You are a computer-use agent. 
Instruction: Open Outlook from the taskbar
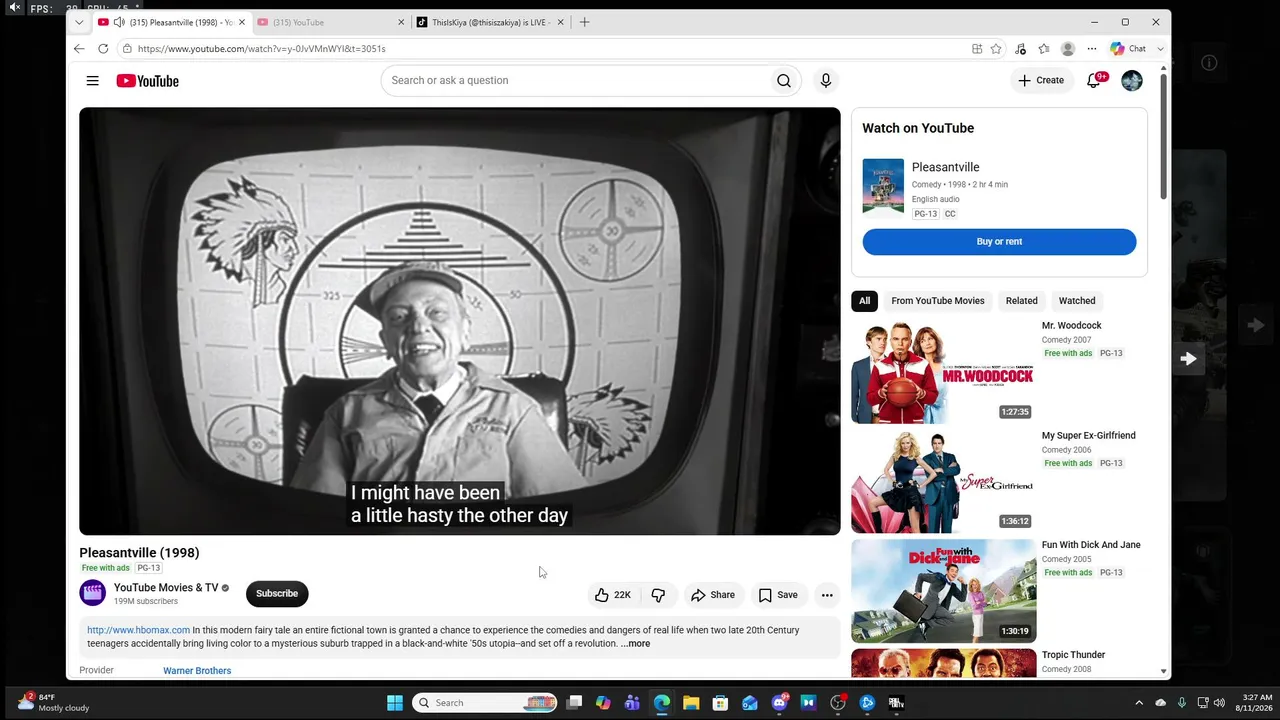[x=750, y=703]
